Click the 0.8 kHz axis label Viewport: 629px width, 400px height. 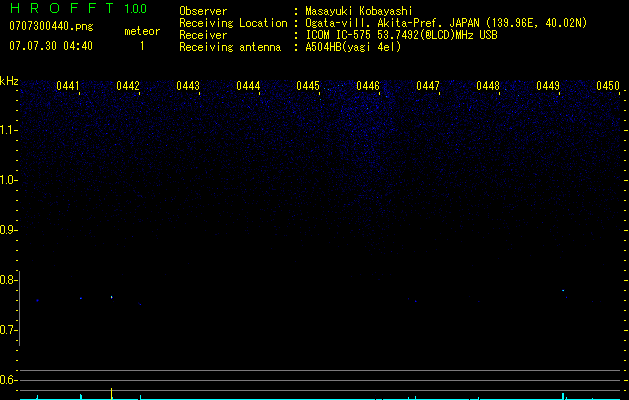click(x=9, y=280)
